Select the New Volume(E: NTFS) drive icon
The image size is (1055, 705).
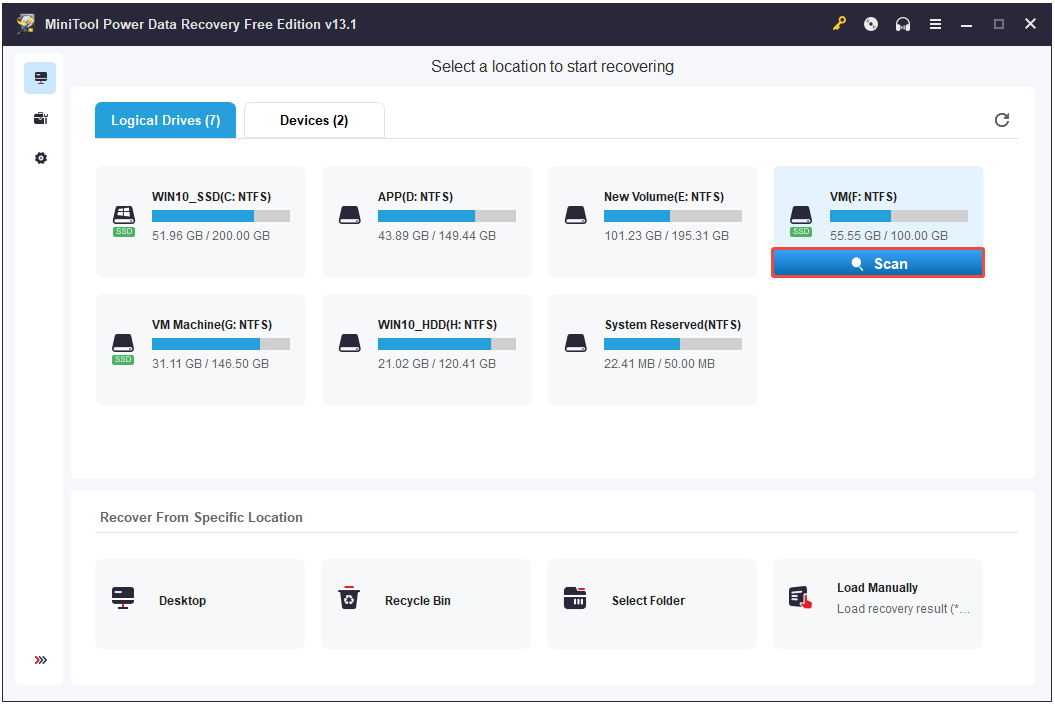[576, 215]
